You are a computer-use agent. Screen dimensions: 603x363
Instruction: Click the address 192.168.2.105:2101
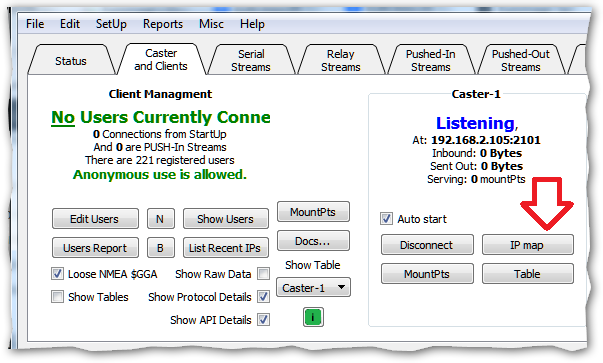pyautogui.click(x=485, y=140)
